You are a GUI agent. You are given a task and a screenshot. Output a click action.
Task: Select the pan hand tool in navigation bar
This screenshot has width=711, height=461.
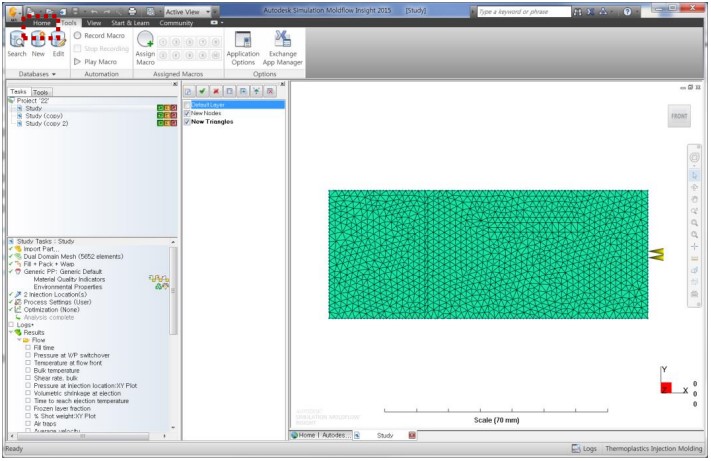tap(694, 199)
